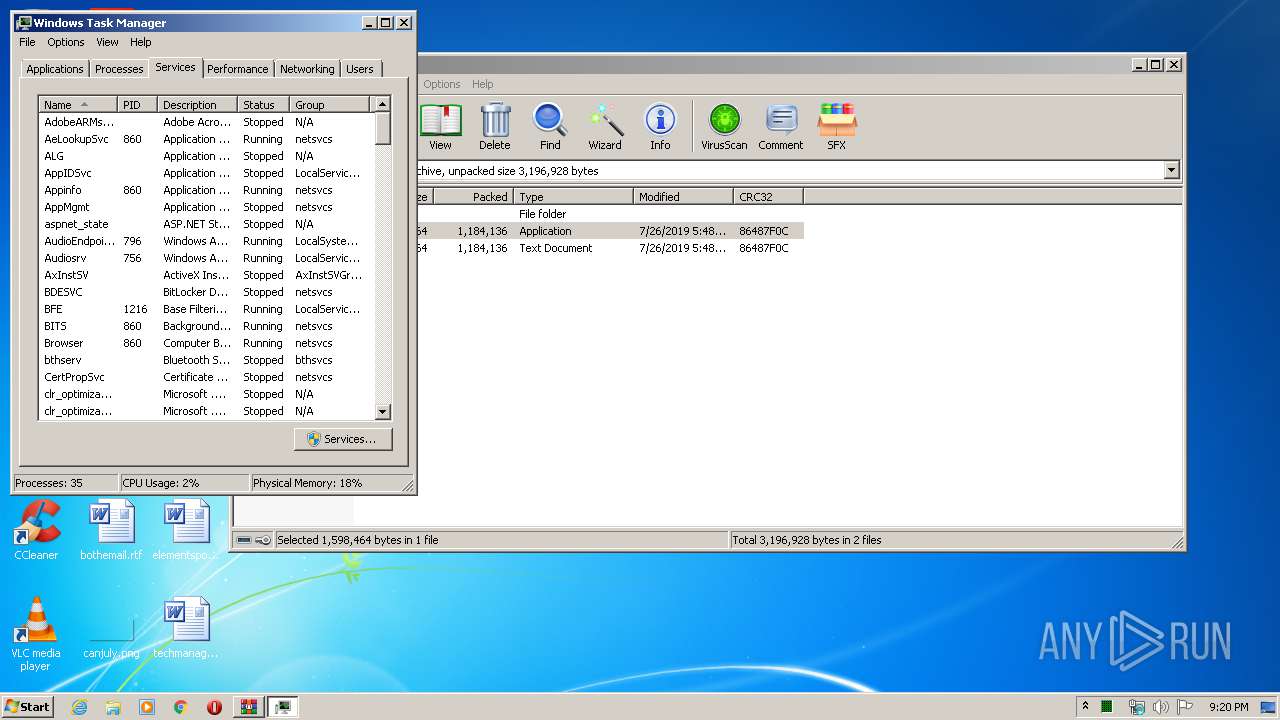Switch to Performance tab

[x=238, y=69]
